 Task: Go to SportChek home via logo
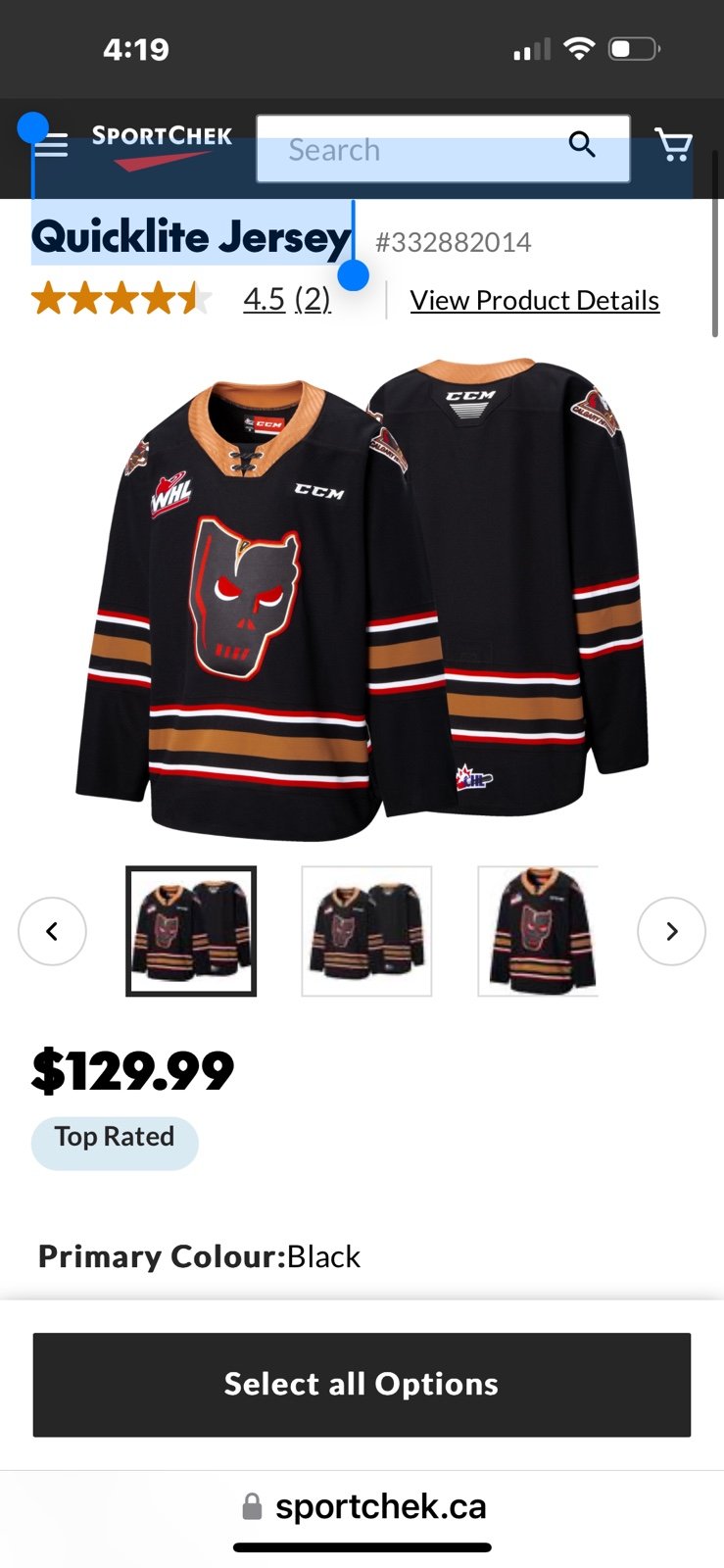[162, 146]
